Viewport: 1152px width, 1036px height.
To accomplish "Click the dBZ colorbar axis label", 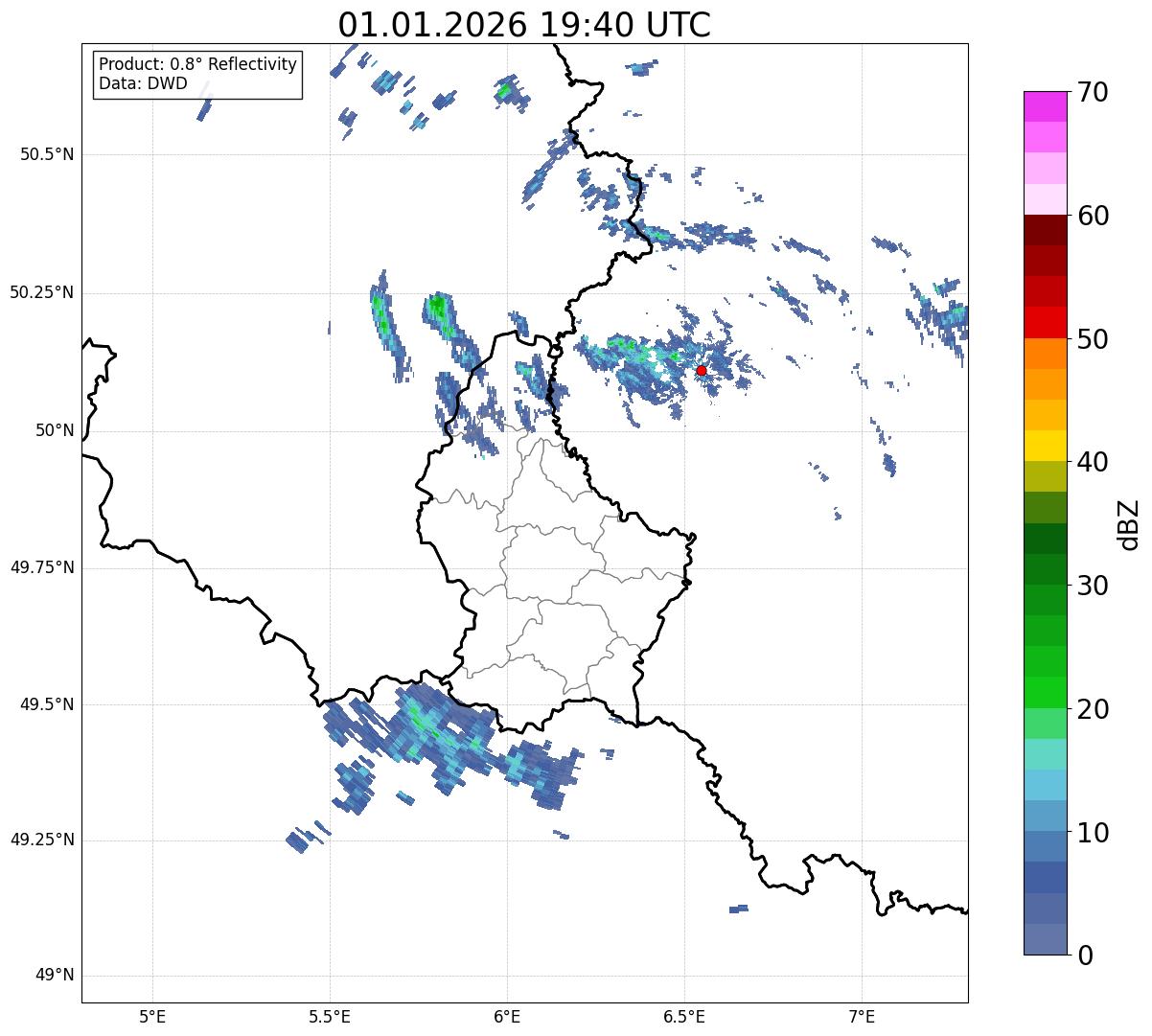I will [1129, 523].
